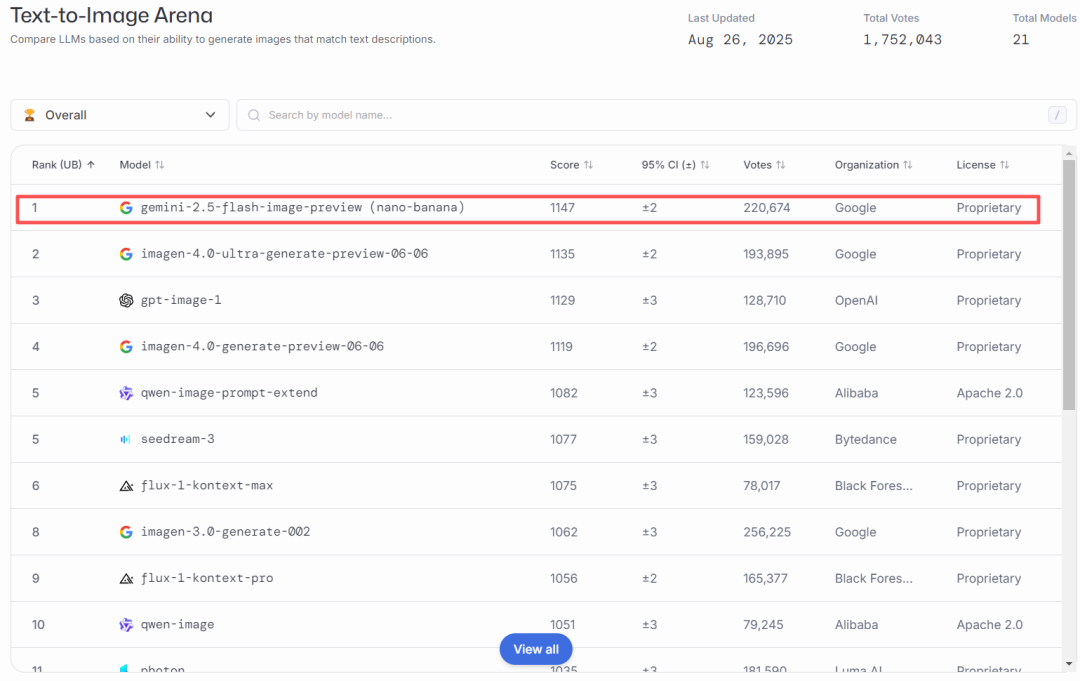Expand the dropdown chevron beside Overall

pyautogui.click(x=211, y=115)
